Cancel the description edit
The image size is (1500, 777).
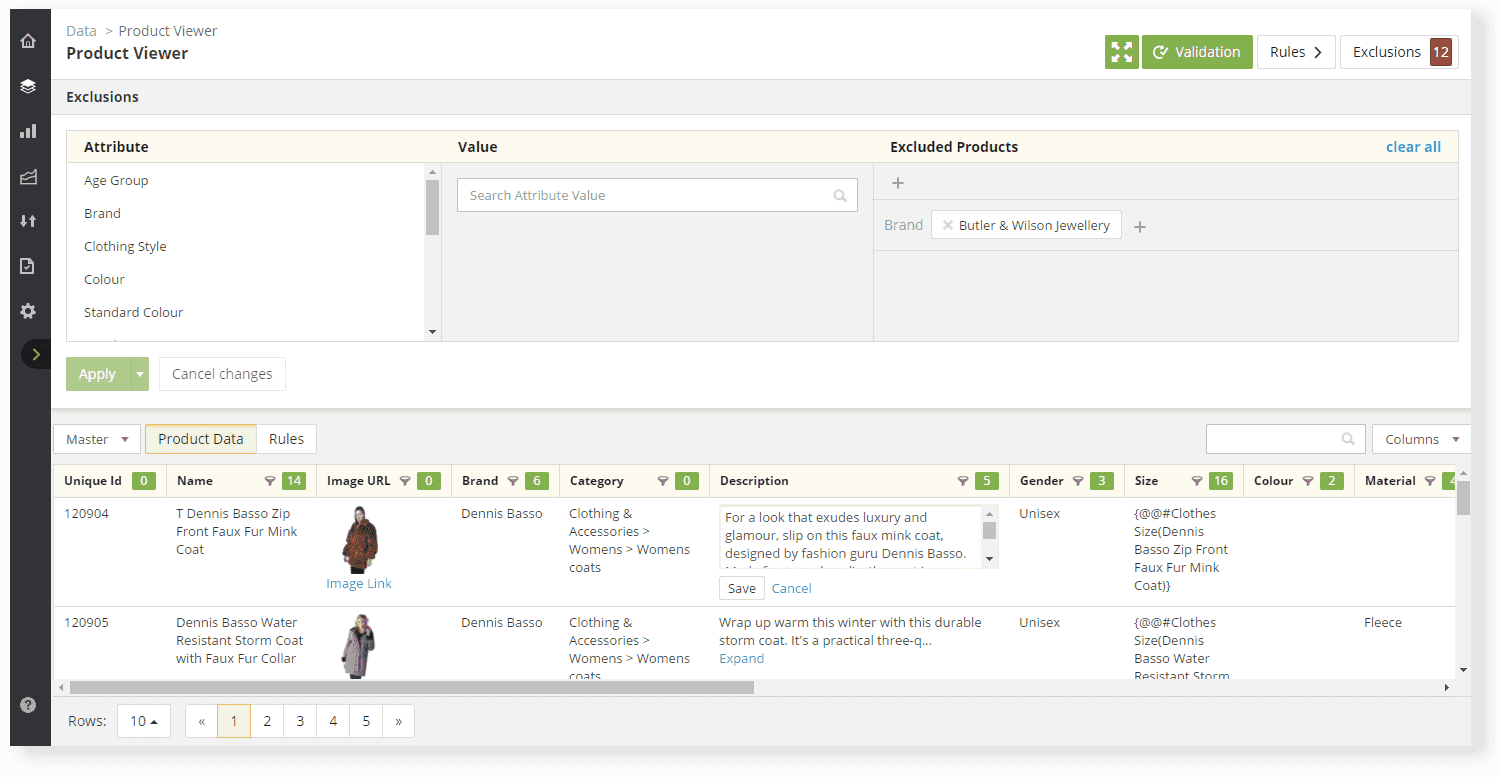[x=792, y=588]
